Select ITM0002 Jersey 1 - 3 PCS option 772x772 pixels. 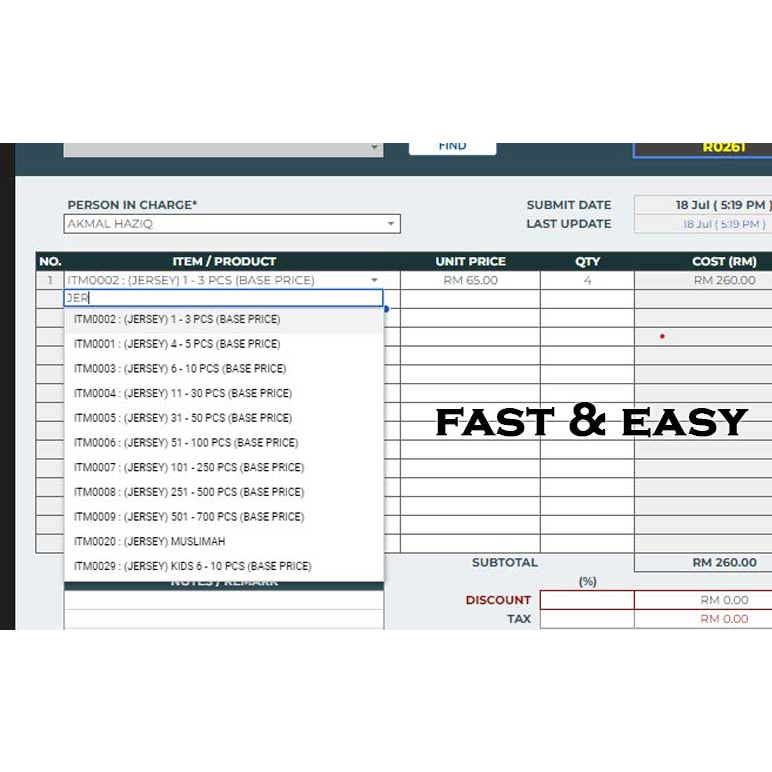pos(177,320)
